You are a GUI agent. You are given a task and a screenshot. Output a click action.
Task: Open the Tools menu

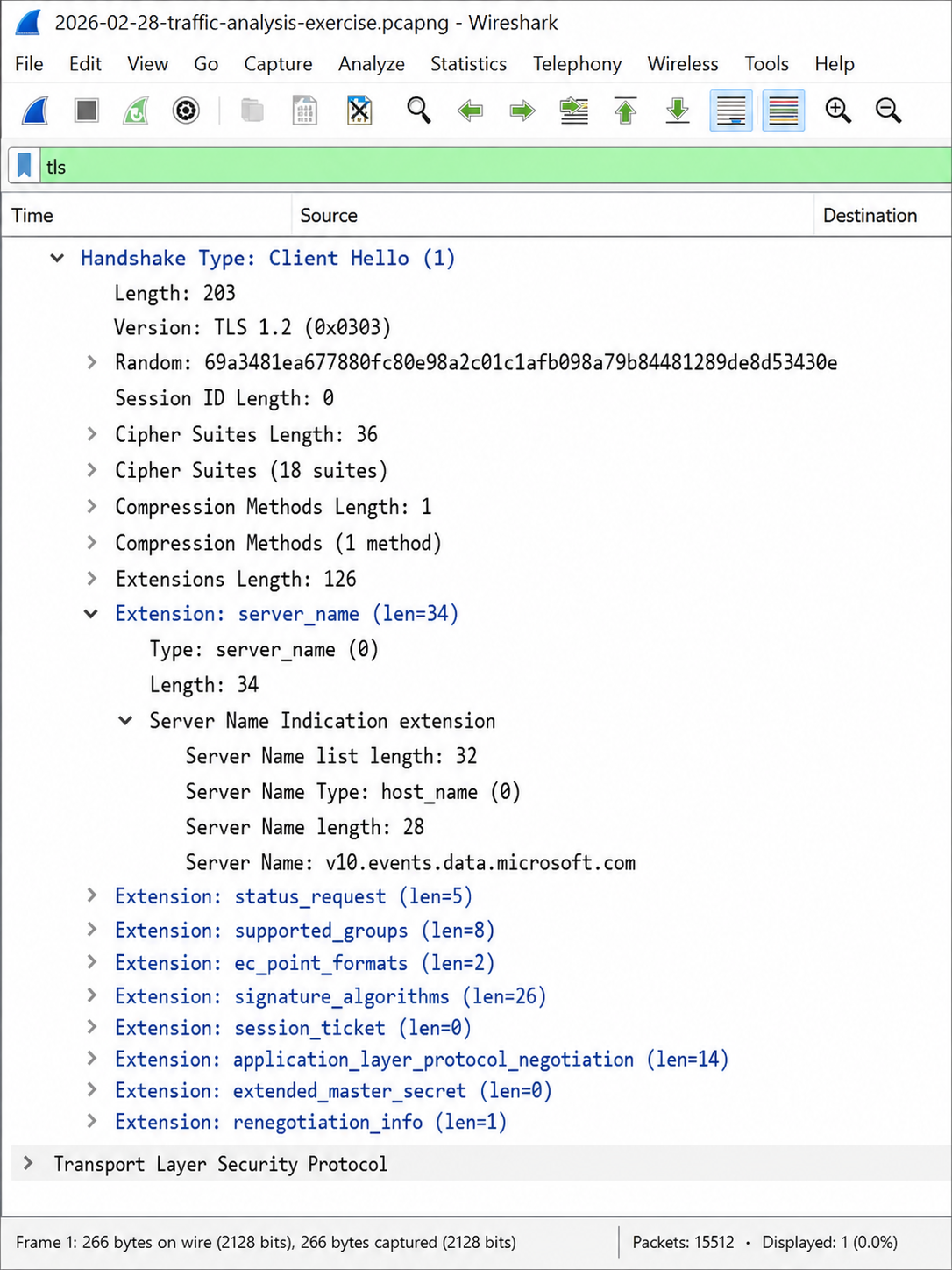(766, 64)
